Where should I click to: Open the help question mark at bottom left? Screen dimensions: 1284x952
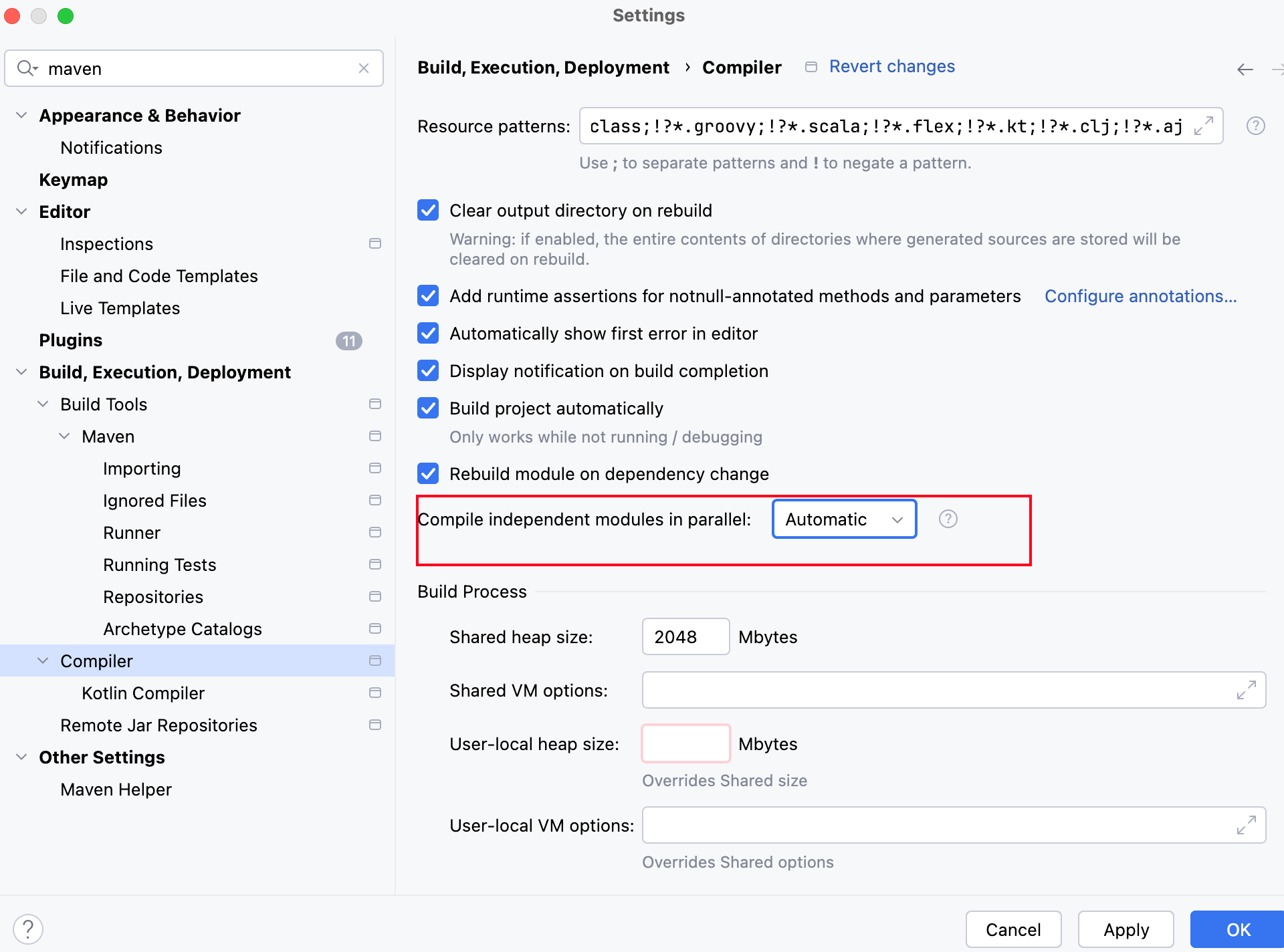coord(28,929)
